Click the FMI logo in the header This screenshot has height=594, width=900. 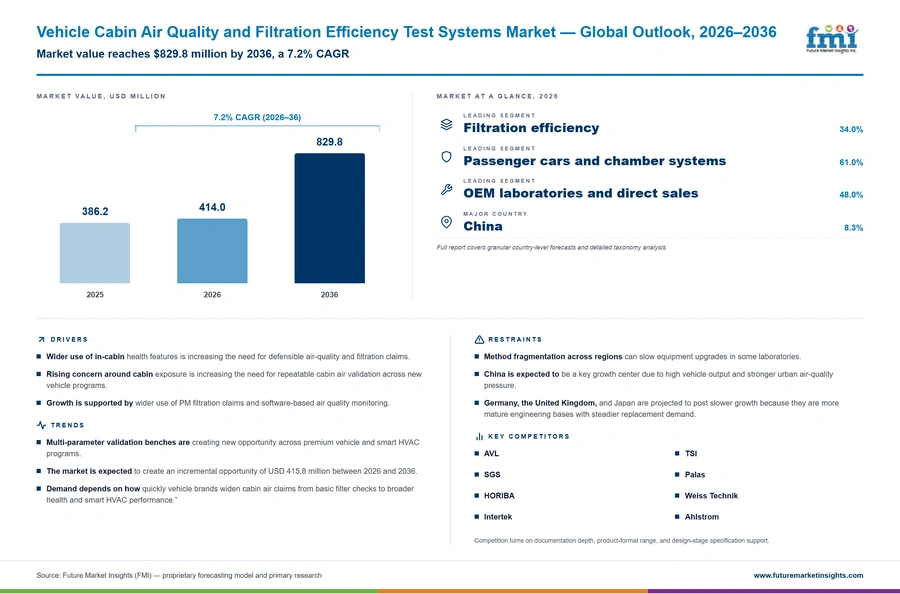[x=832, y=38]
